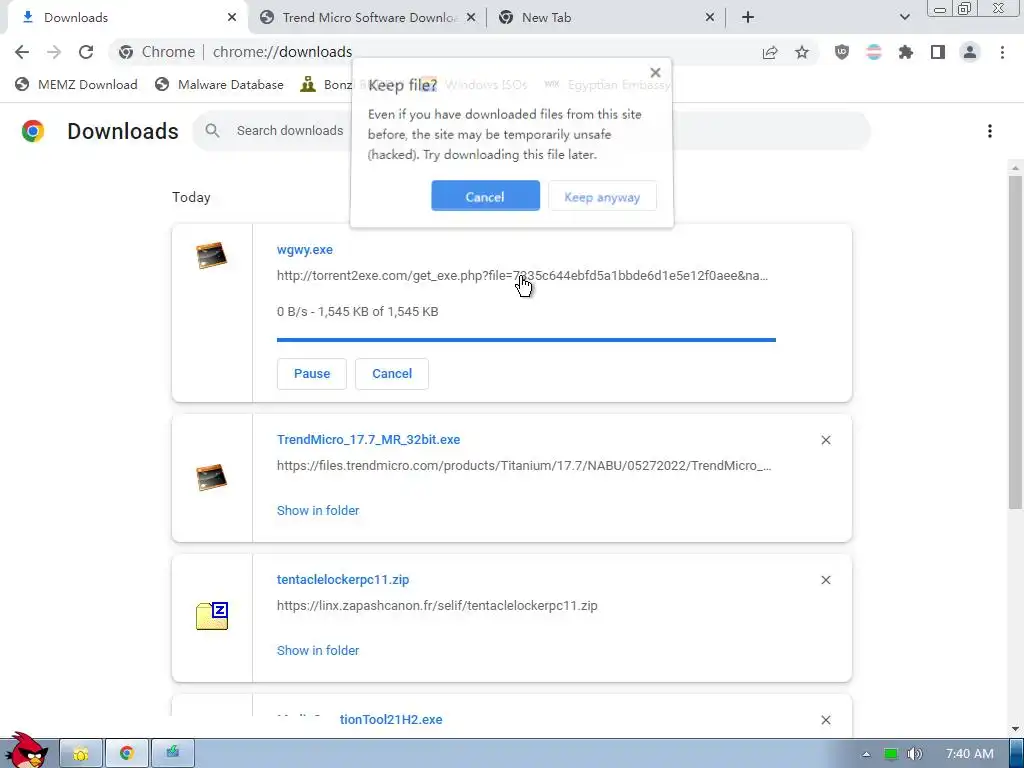Image resolution: width=1024 pixels, height=768 pixels.
Task: Click the files.trendmicro.com source URL
Action: click(524, 466)
